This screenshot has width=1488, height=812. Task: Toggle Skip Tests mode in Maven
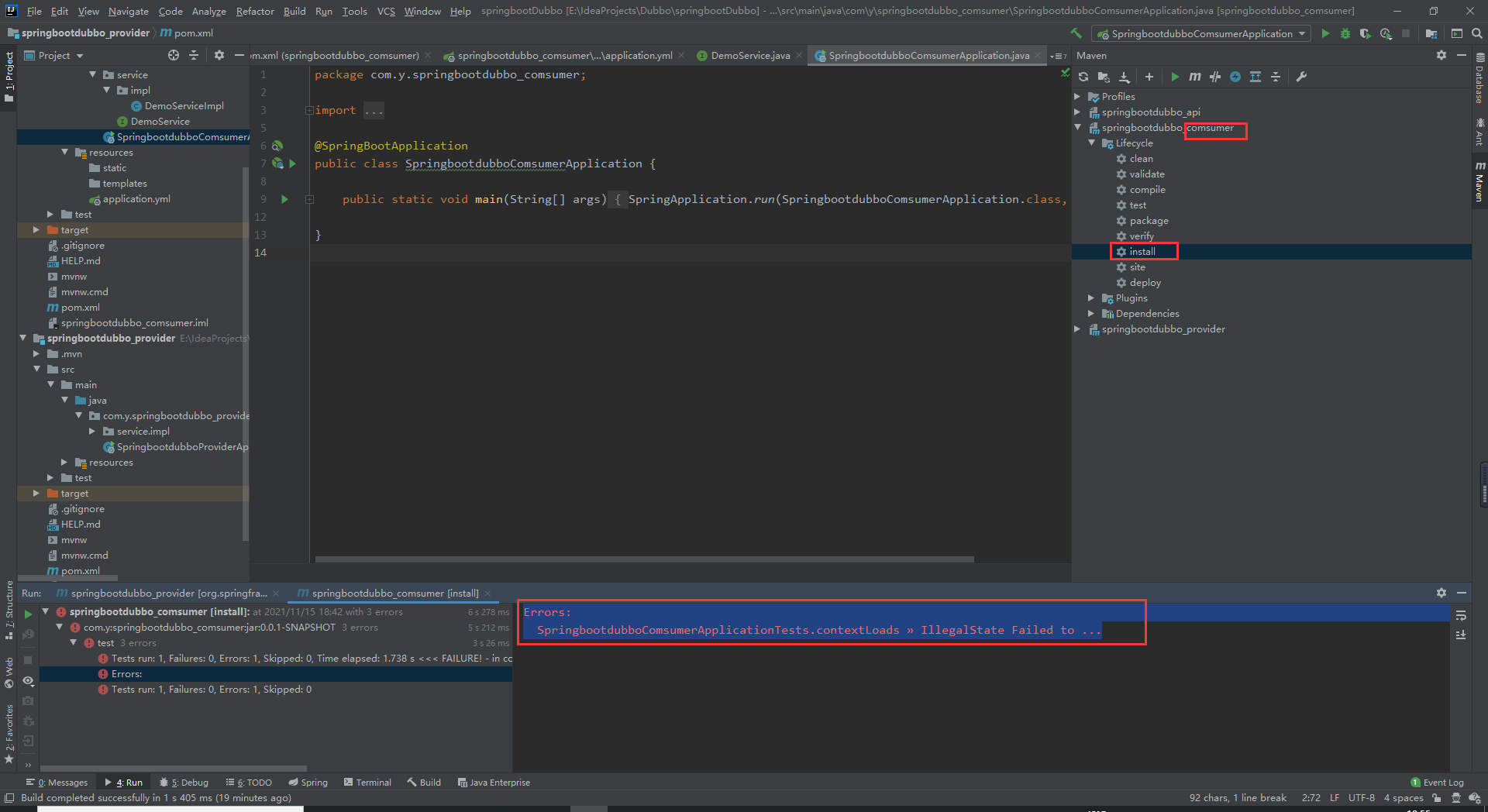1215,77
